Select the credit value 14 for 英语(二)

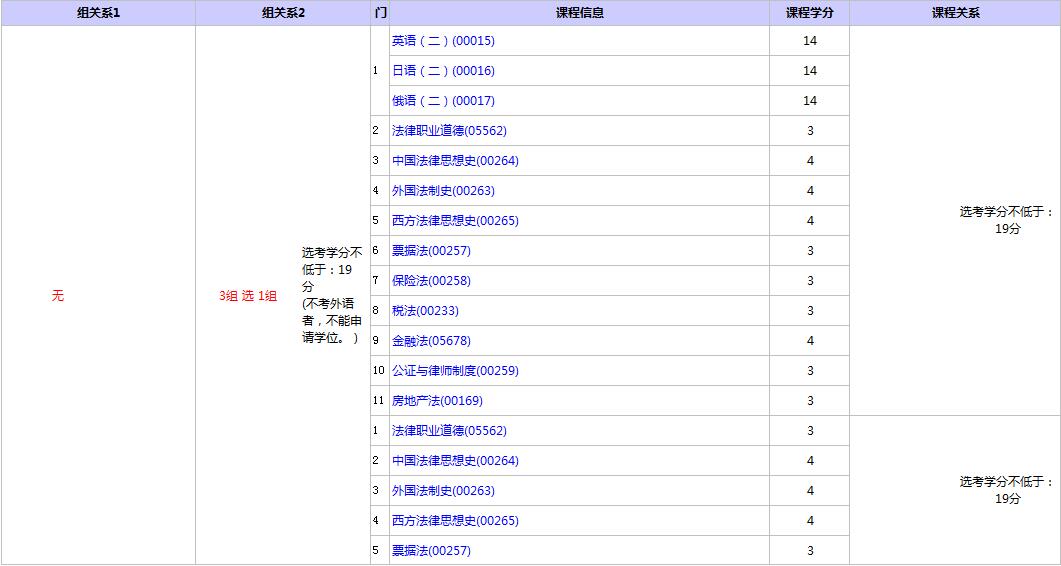(x=810, y=41)
